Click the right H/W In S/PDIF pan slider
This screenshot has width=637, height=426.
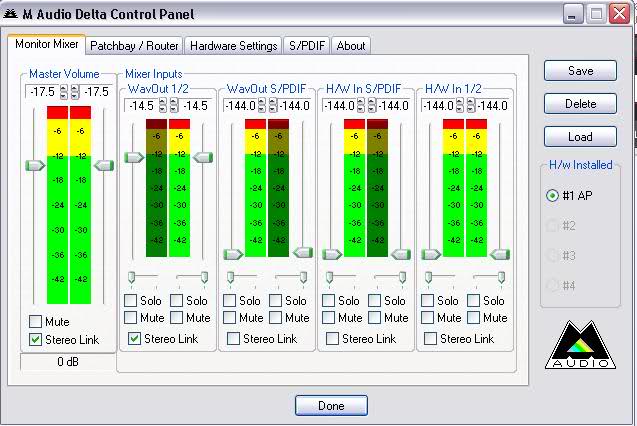coord(402,277)
